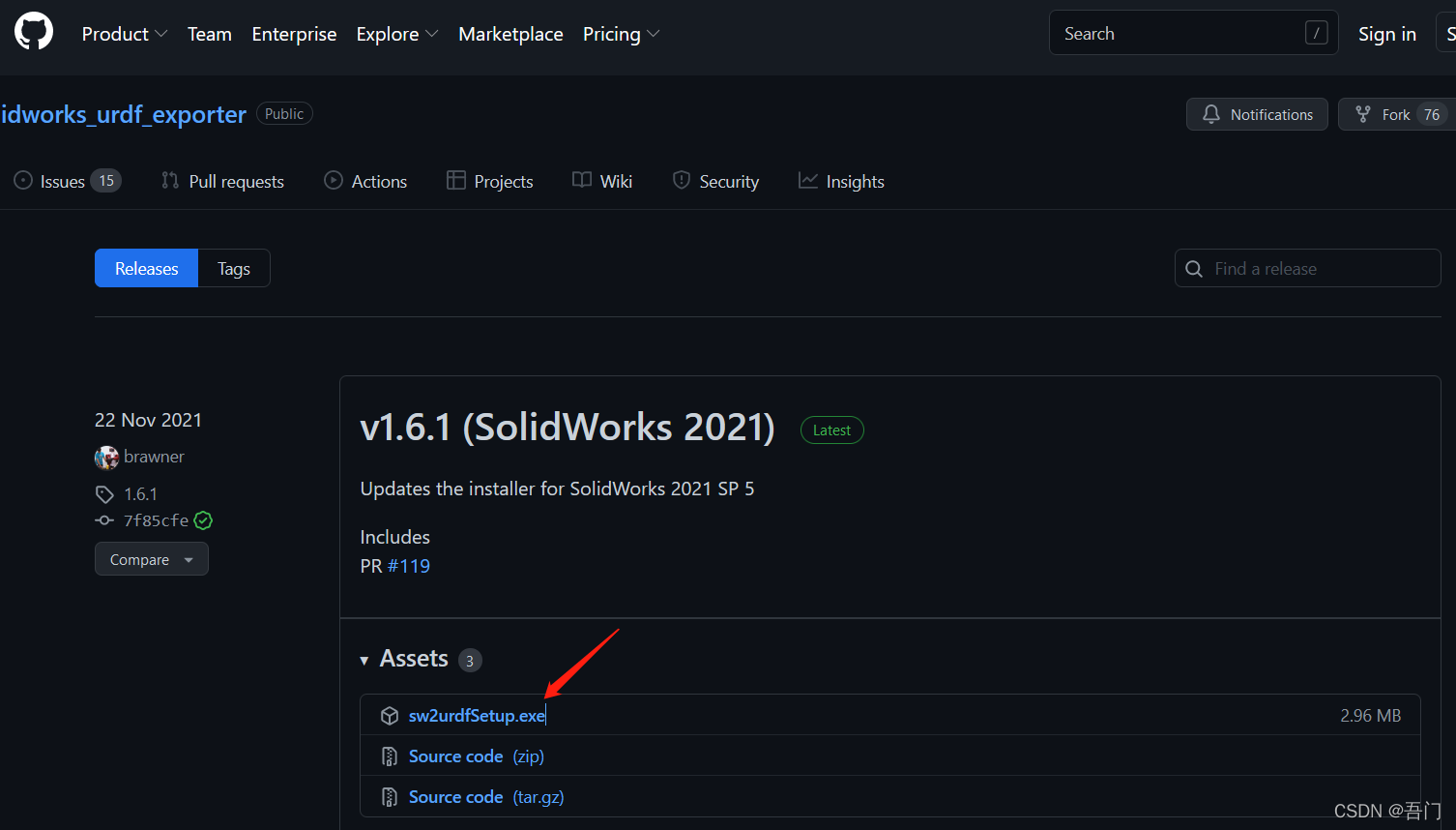Click the Issues tab icon
Viewport: 1456px width, 830px height.
[23, 181]
